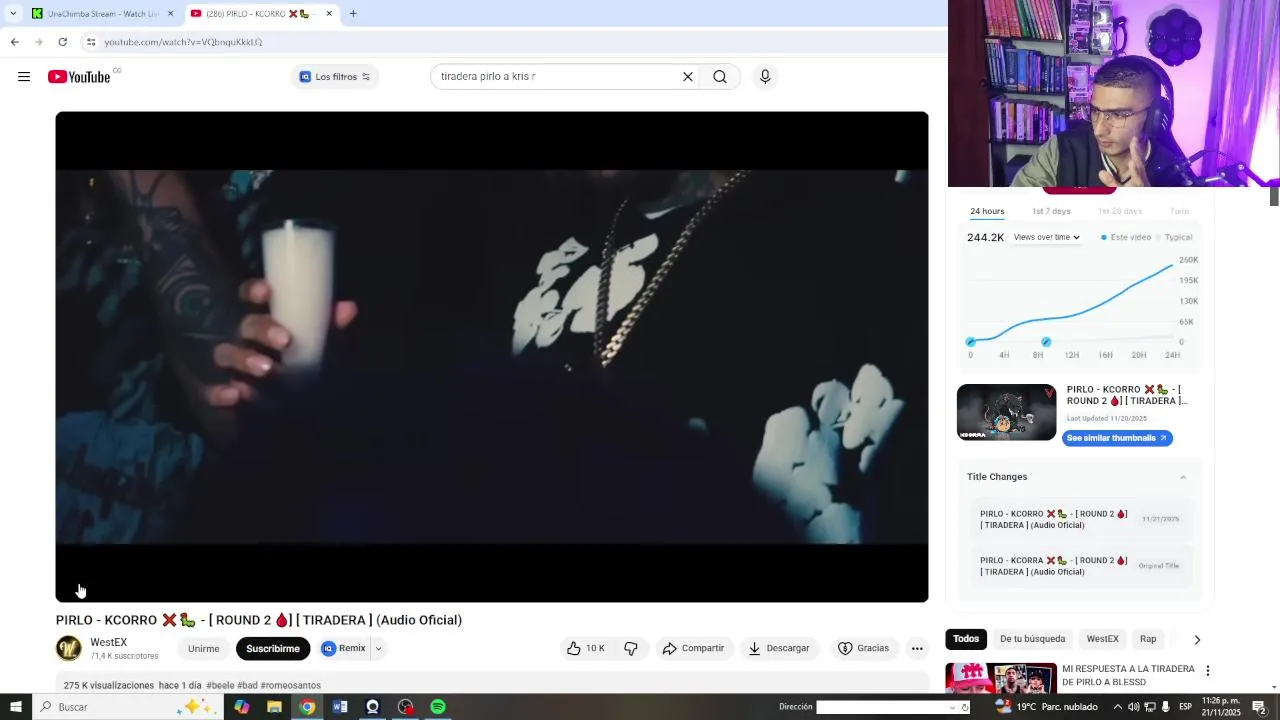Open the Copilot icon on the taskbar

point(242,707)
